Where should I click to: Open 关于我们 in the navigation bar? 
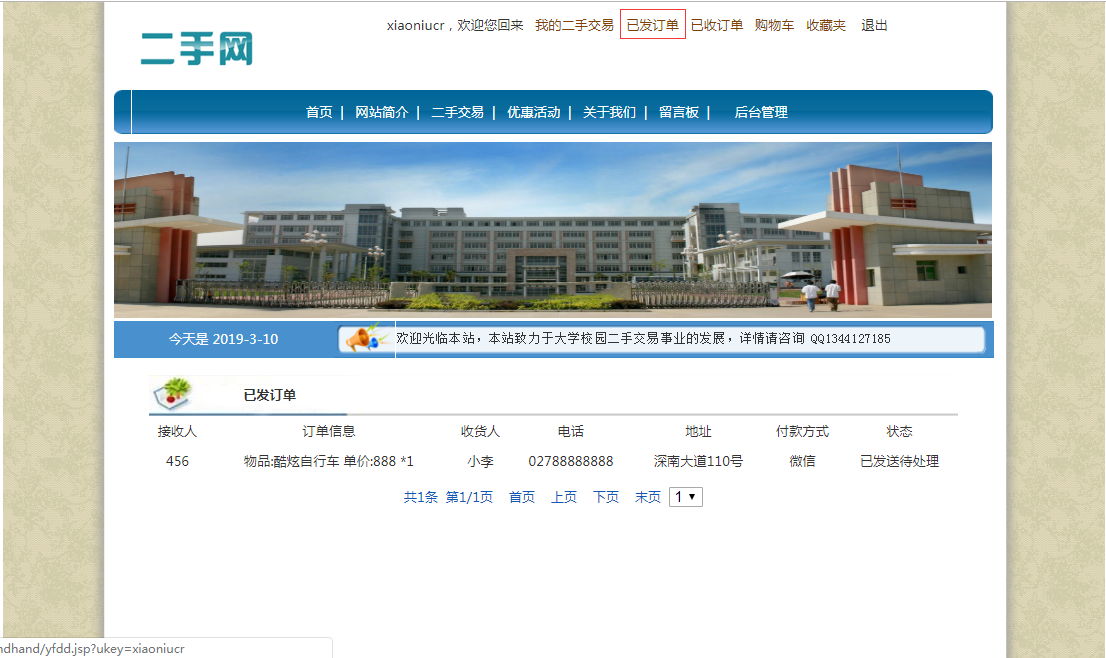point(609,112)
